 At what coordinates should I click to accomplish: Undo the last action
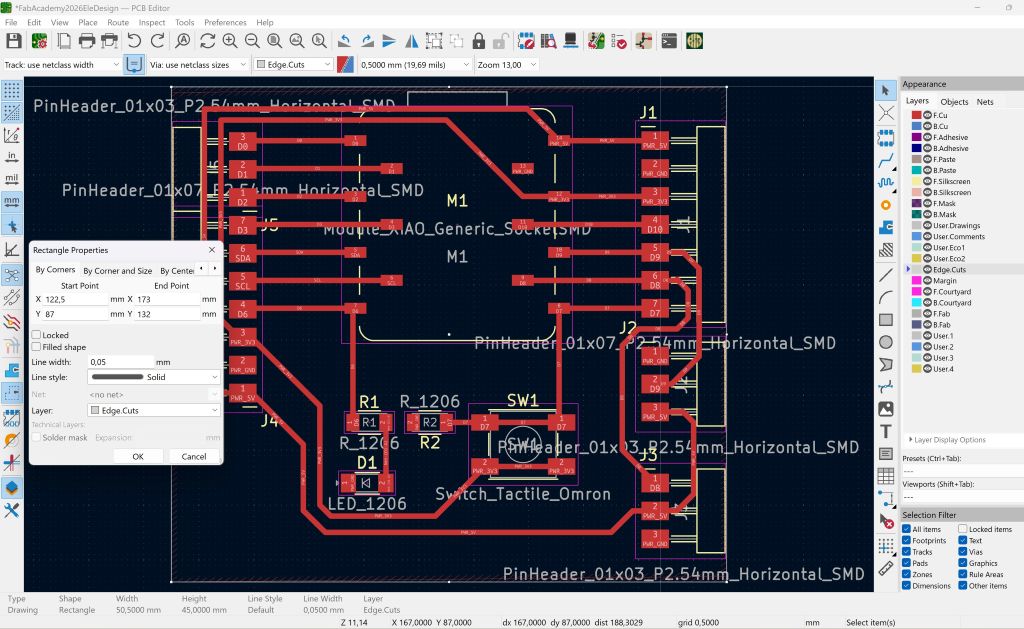[134, 41]
